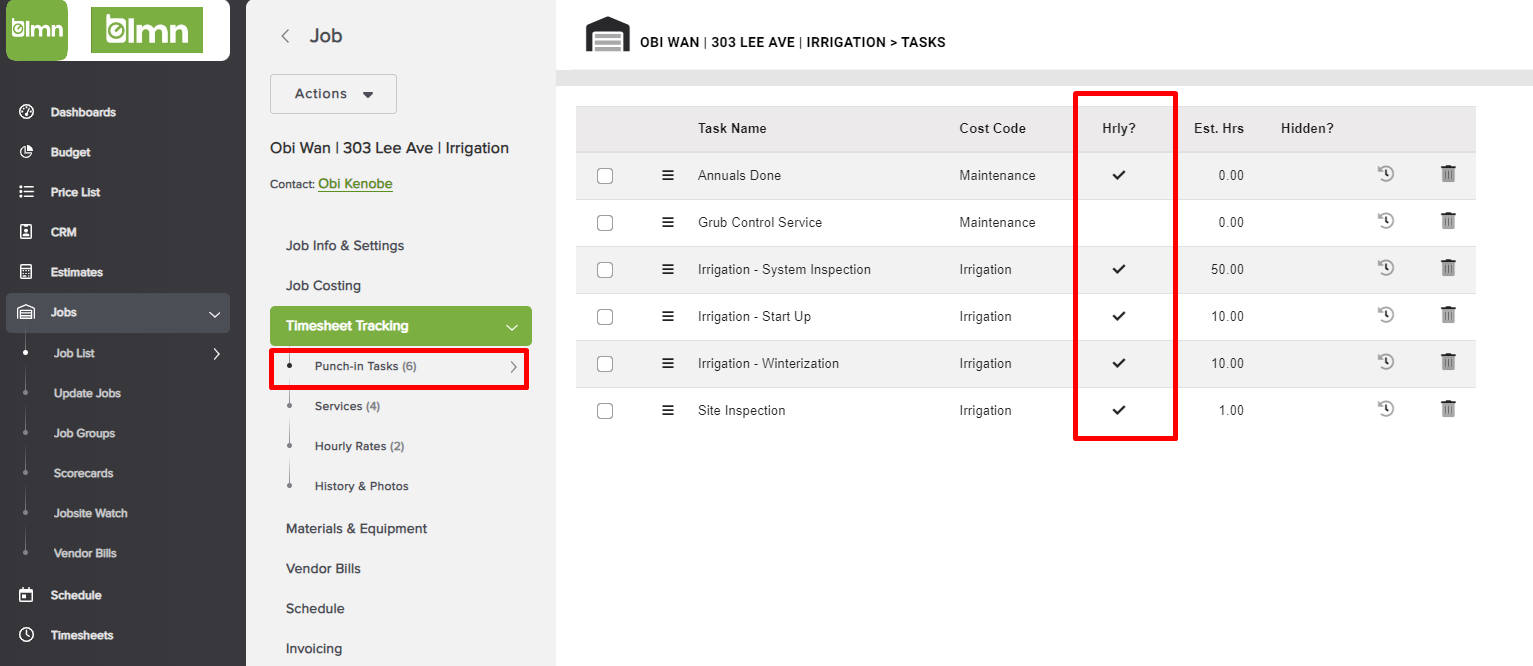
Task: Click the 50.00 estimated hours value
Action: point(1228,269)
